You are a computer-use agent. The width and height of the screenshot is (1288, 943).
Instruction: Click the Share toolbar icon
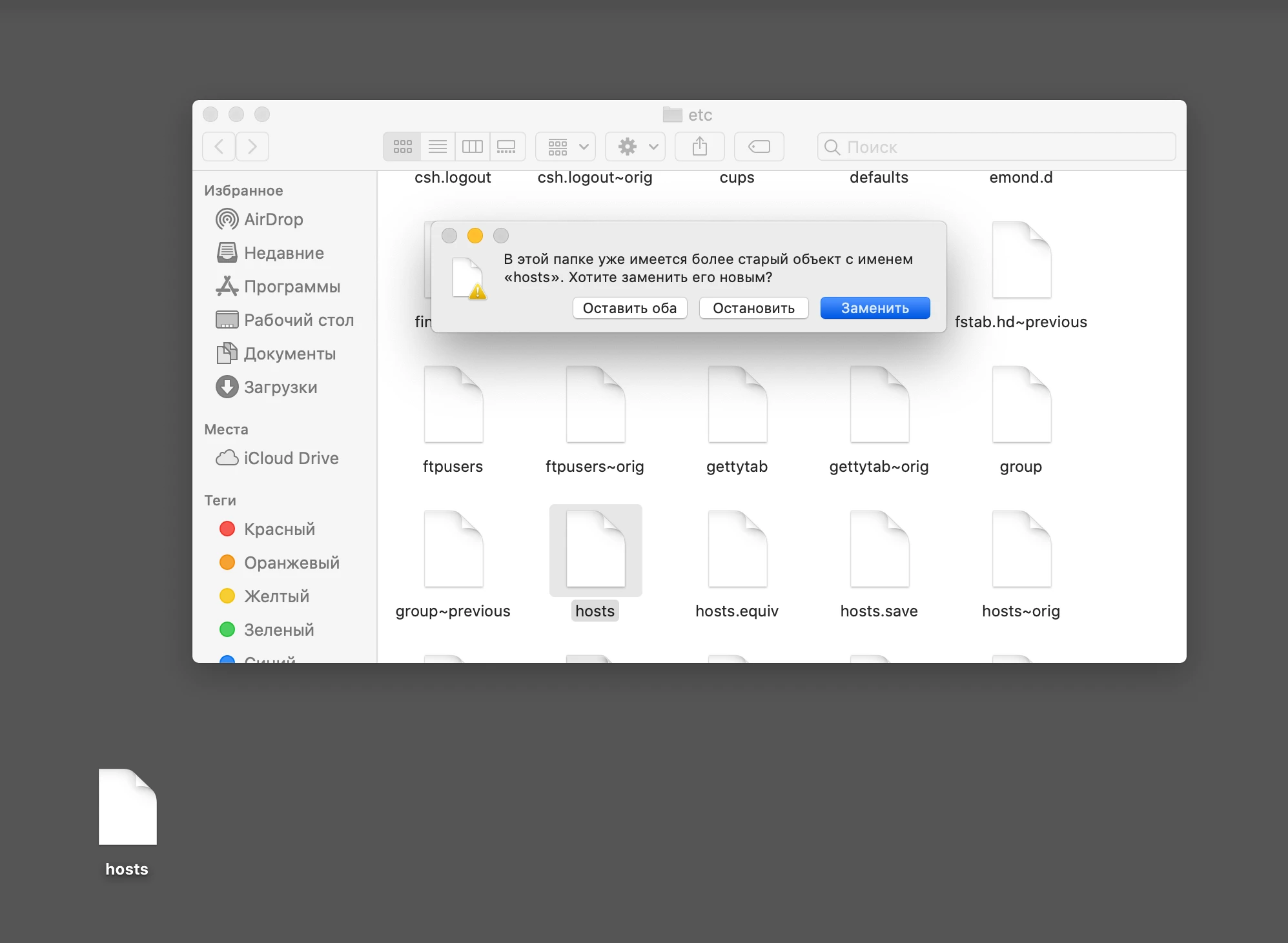tap(699, 147)
